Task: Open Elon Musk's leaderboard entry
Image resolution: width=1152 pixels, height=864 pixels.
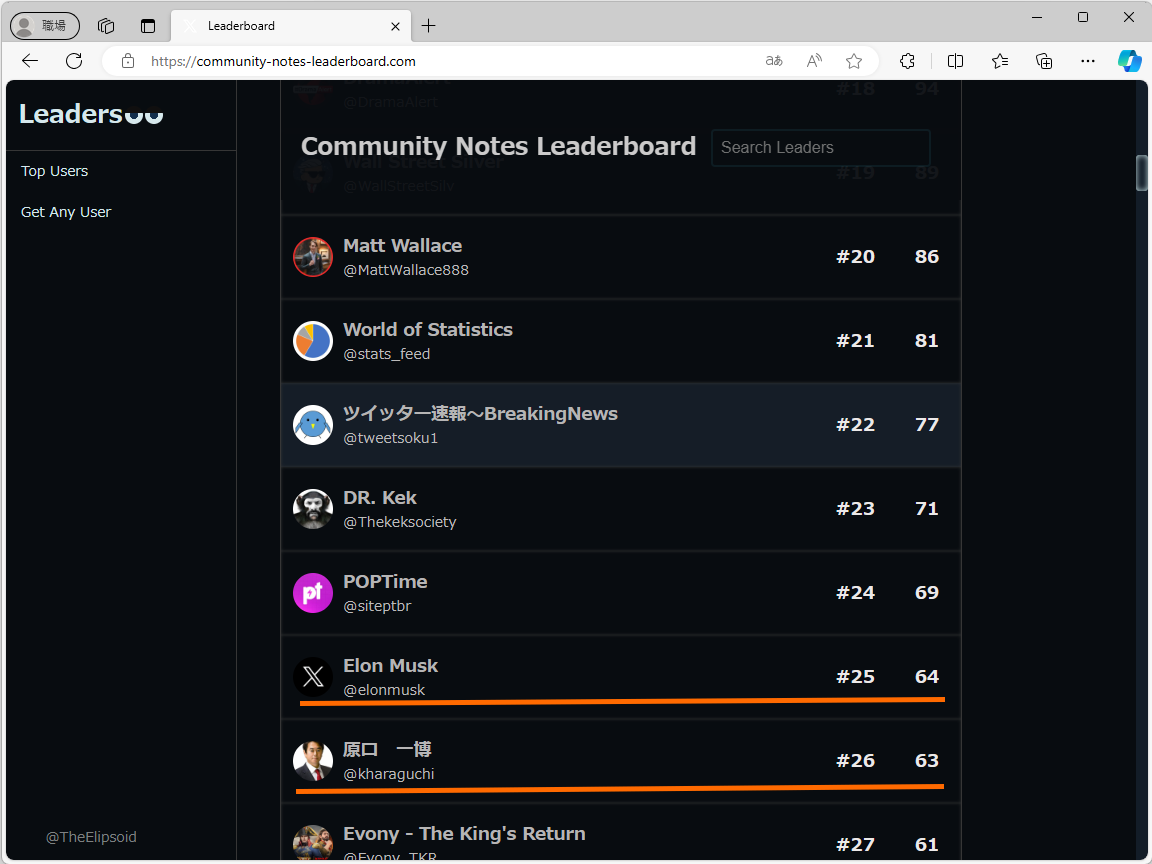Action: (391, 666)
